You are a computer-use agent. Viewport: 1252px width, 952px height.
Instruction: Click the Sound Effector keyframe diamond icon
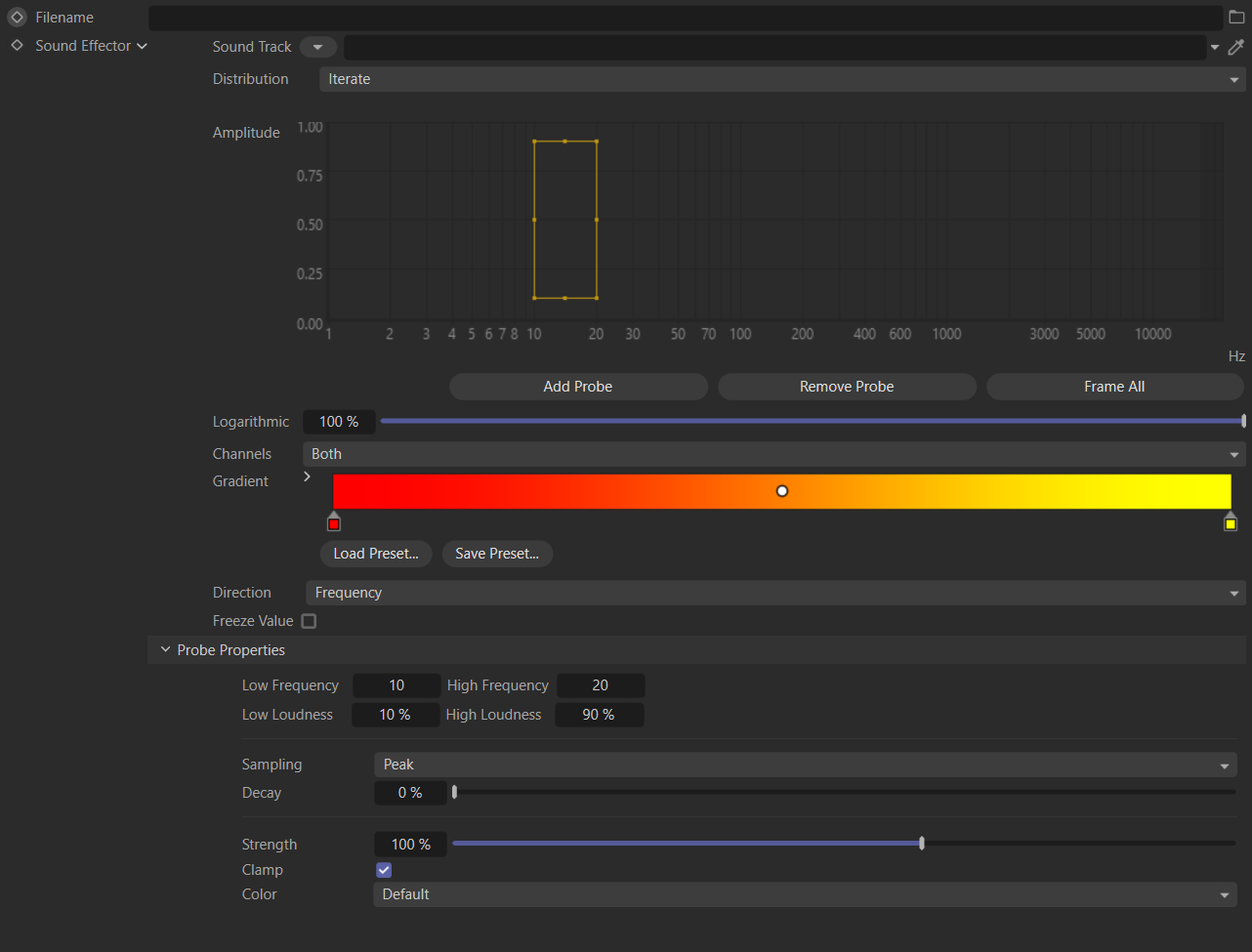(17, 46)
